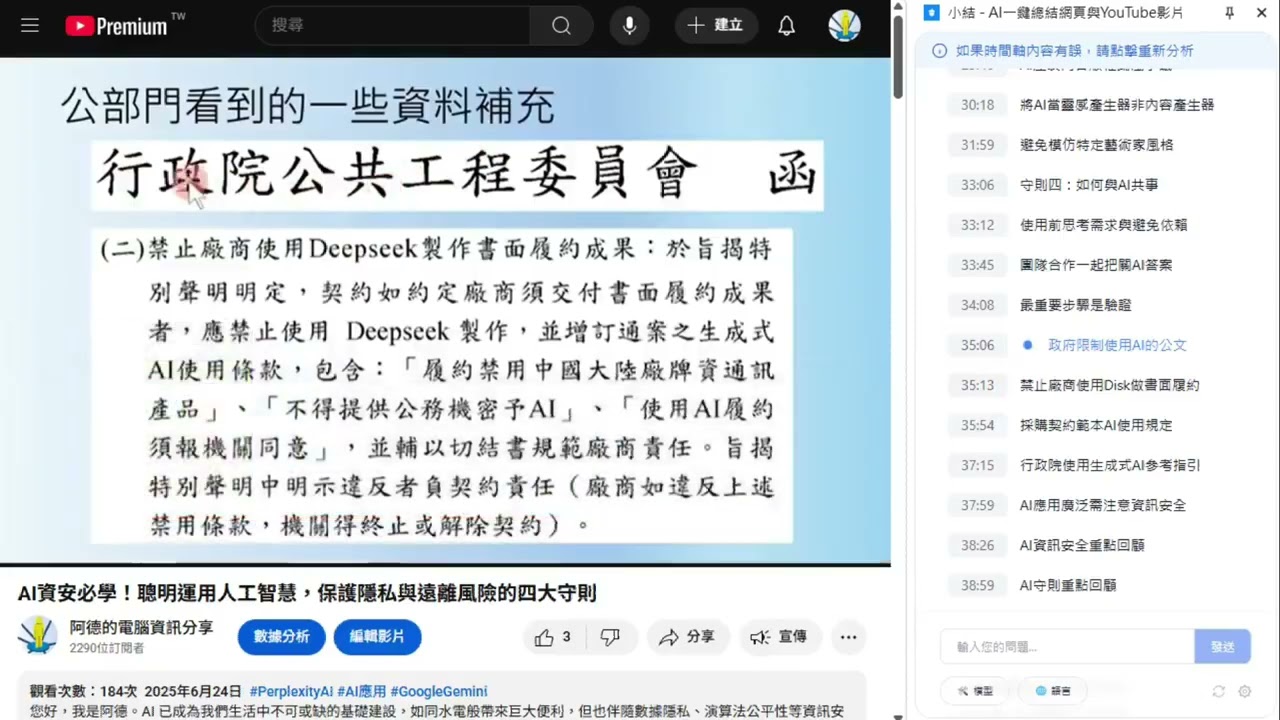Screen dimensions: 1280x720
Task: Send the question with 發送
Action: coord(1222,647)
